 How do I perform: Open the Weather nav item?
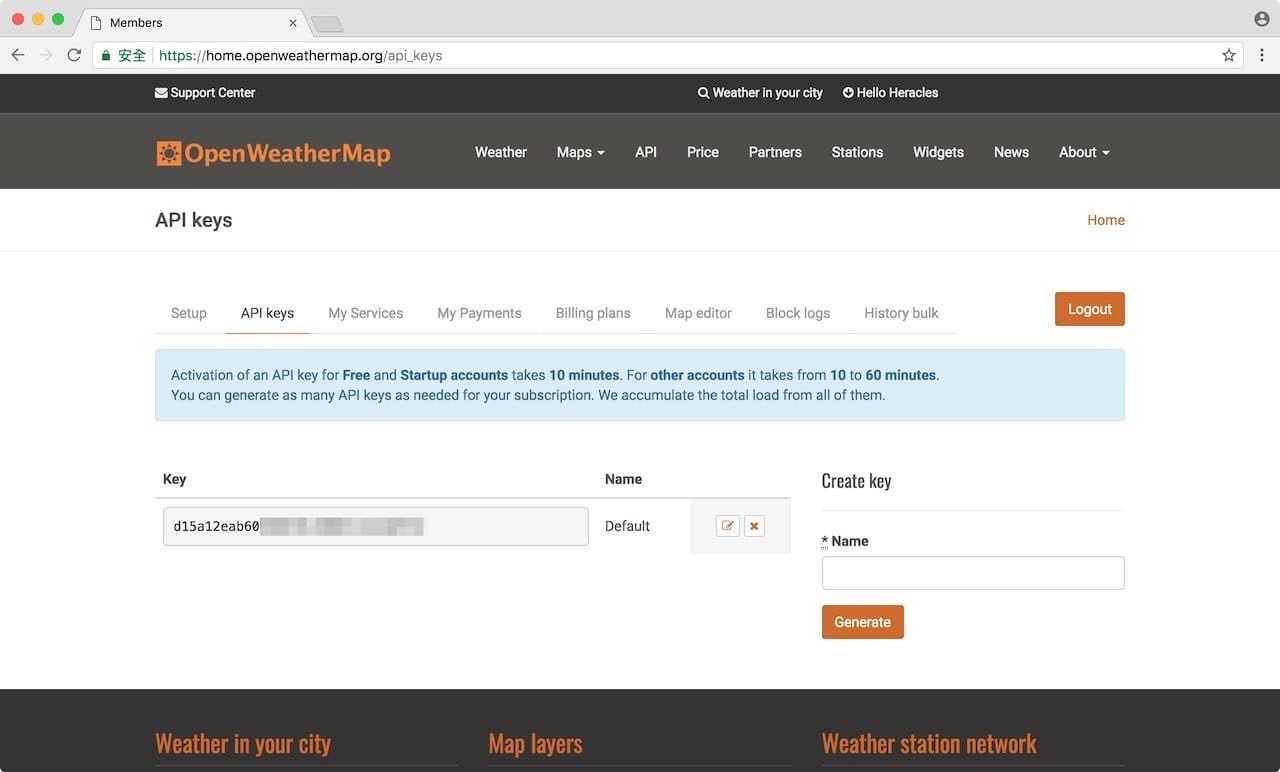[501, 152]
